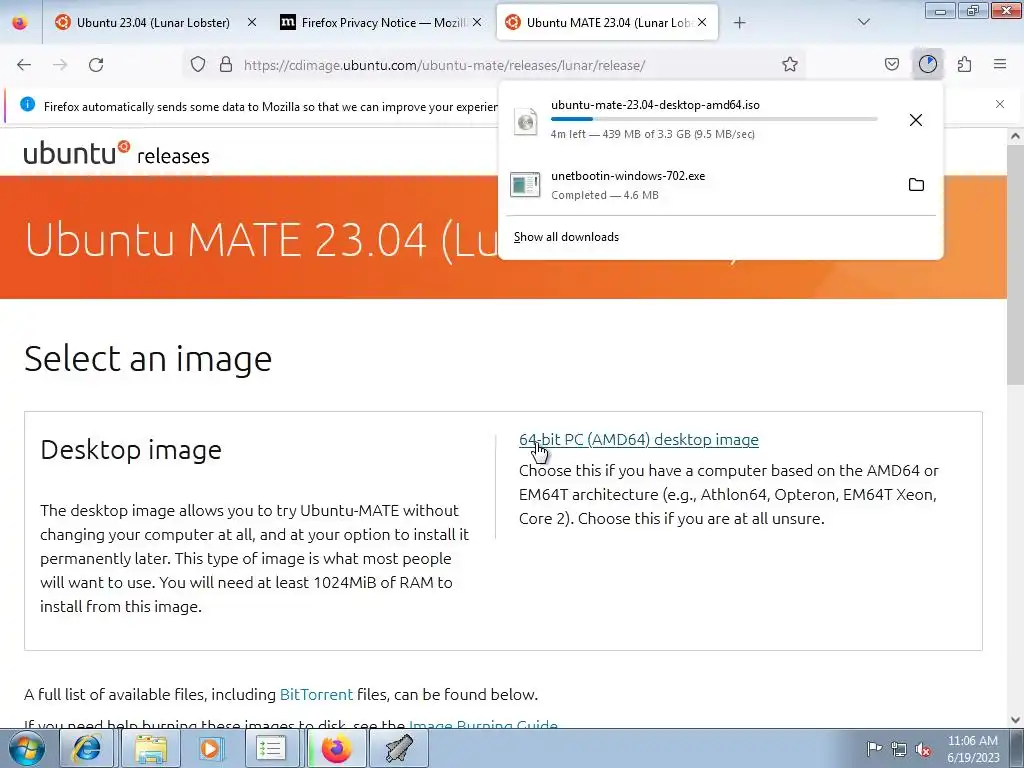The height and width of the screenshot is (768, 1024).
Task: Open Windows Media Player taskbar icon
Action: coord(210,748)
